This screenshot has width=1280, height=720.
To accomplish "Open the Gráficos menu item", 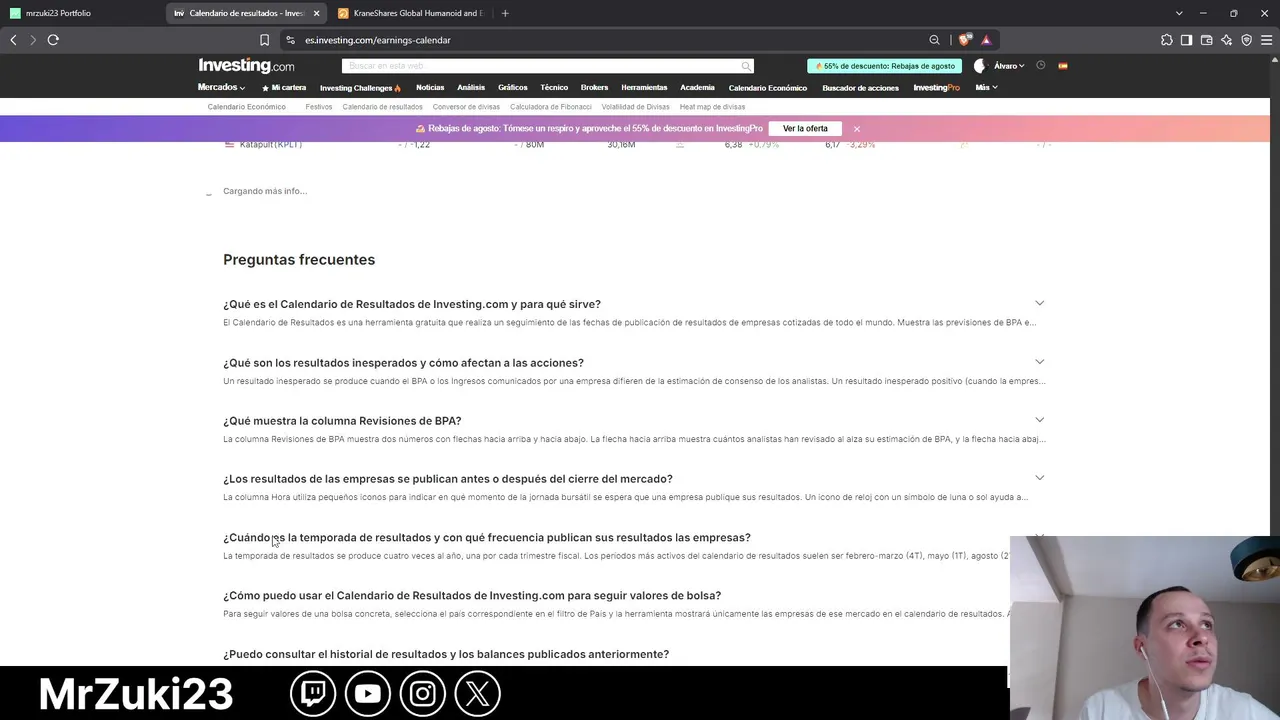I will click(513, 88).
